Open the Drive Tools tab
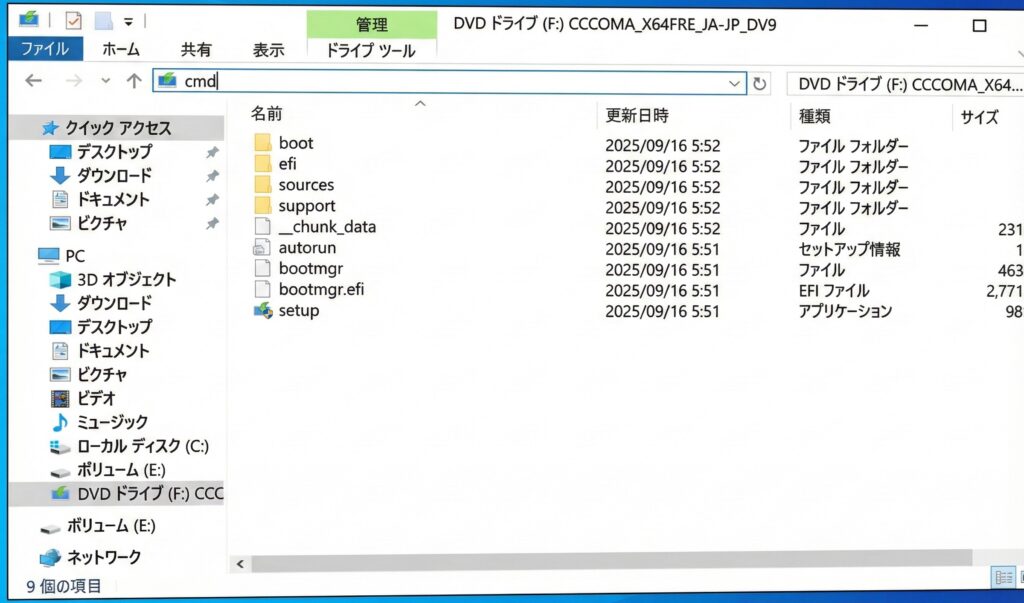 click(x=370, y=50)
